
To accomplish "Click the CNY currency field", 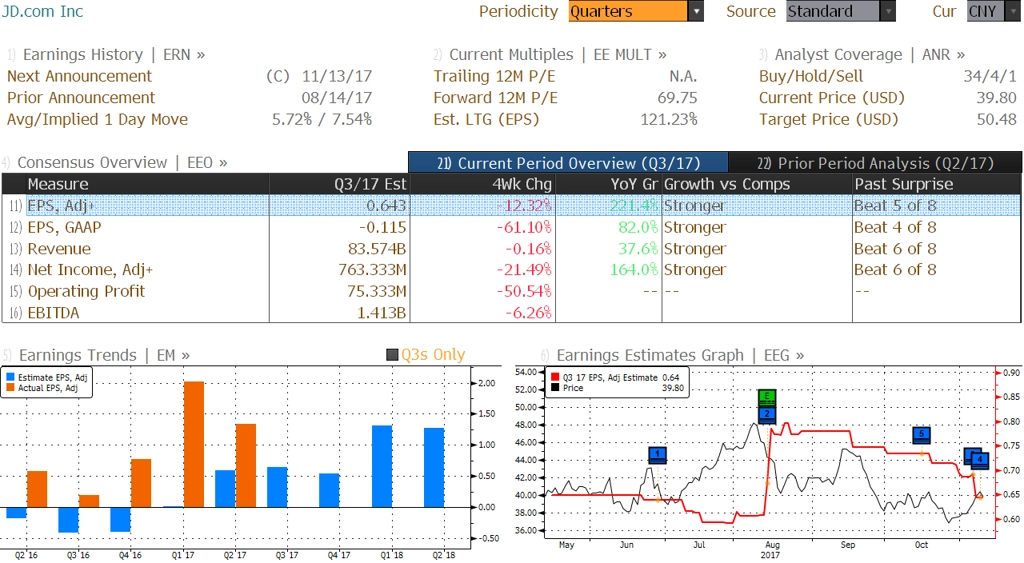I will coord(985,12).
